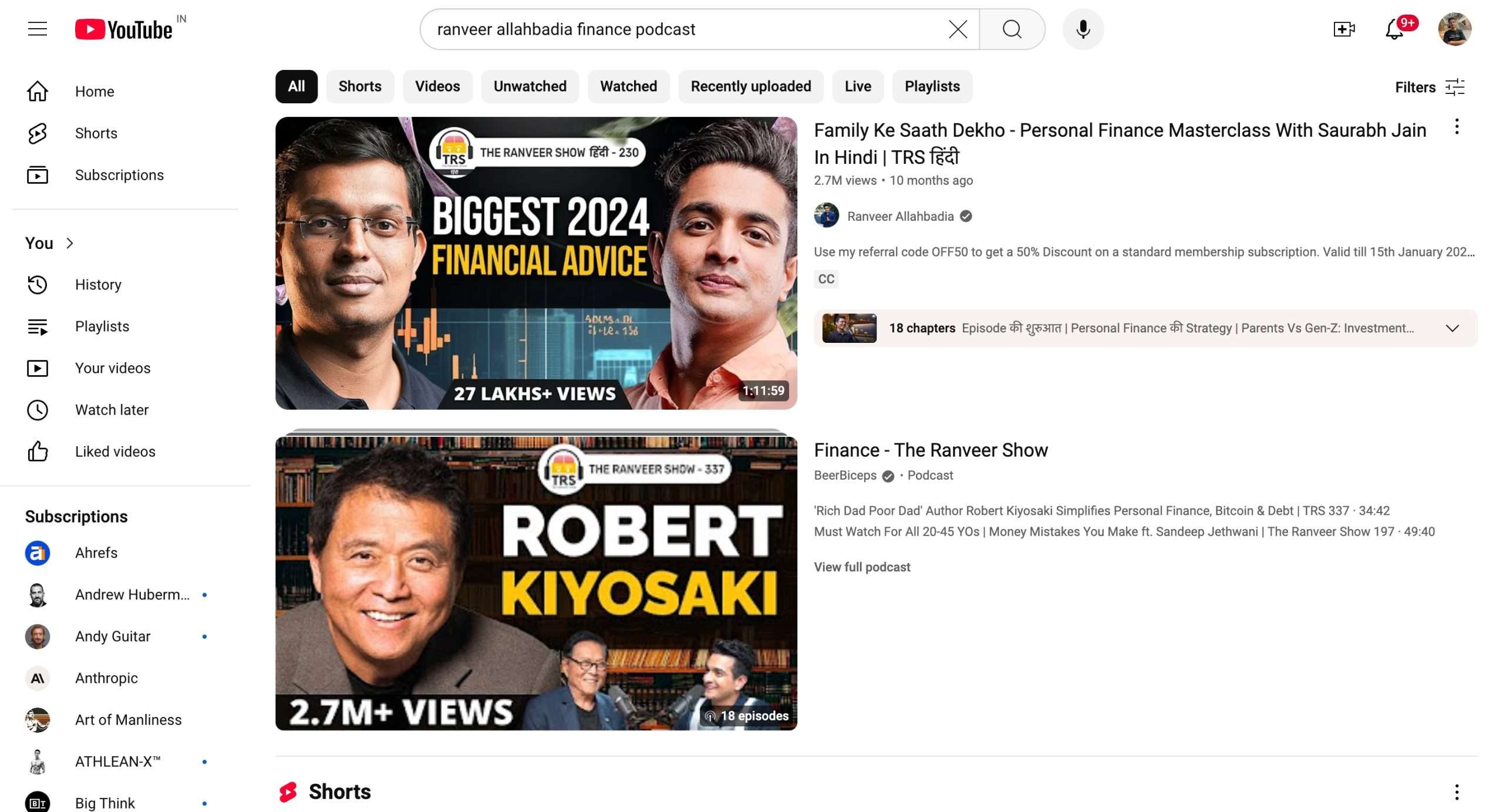Go to YouTube home via logo

click(124, 29)
